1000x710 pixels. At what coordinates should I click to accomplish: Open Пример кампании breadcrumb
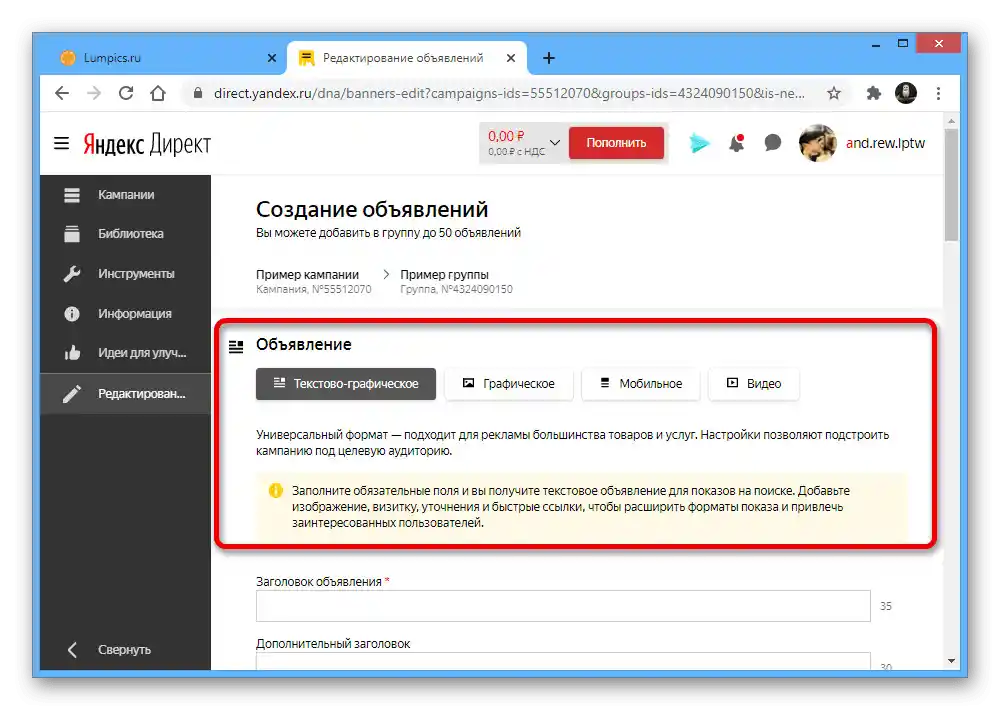click(307, 274)
